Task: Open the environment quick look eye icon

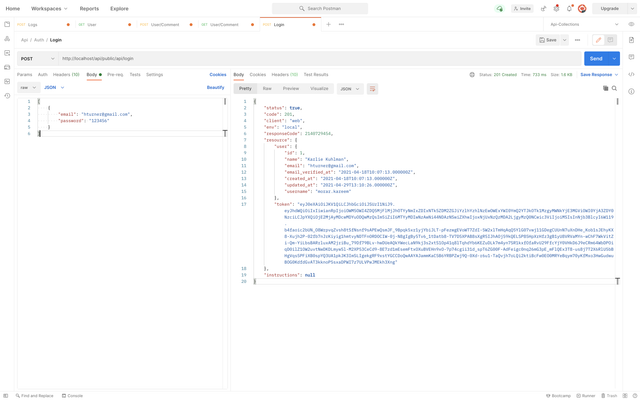Action: coord(631,24)
